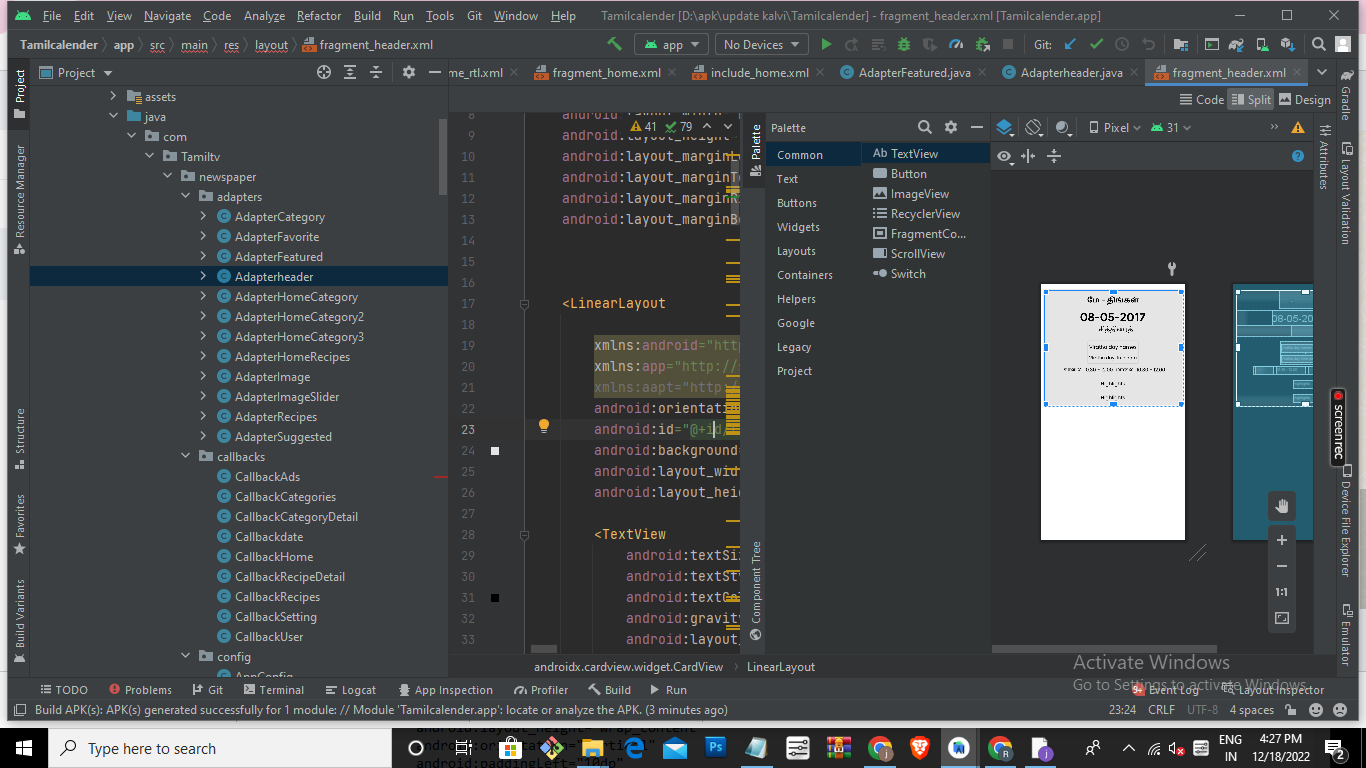Toggle the night mode preview icon

[1063, 128]
